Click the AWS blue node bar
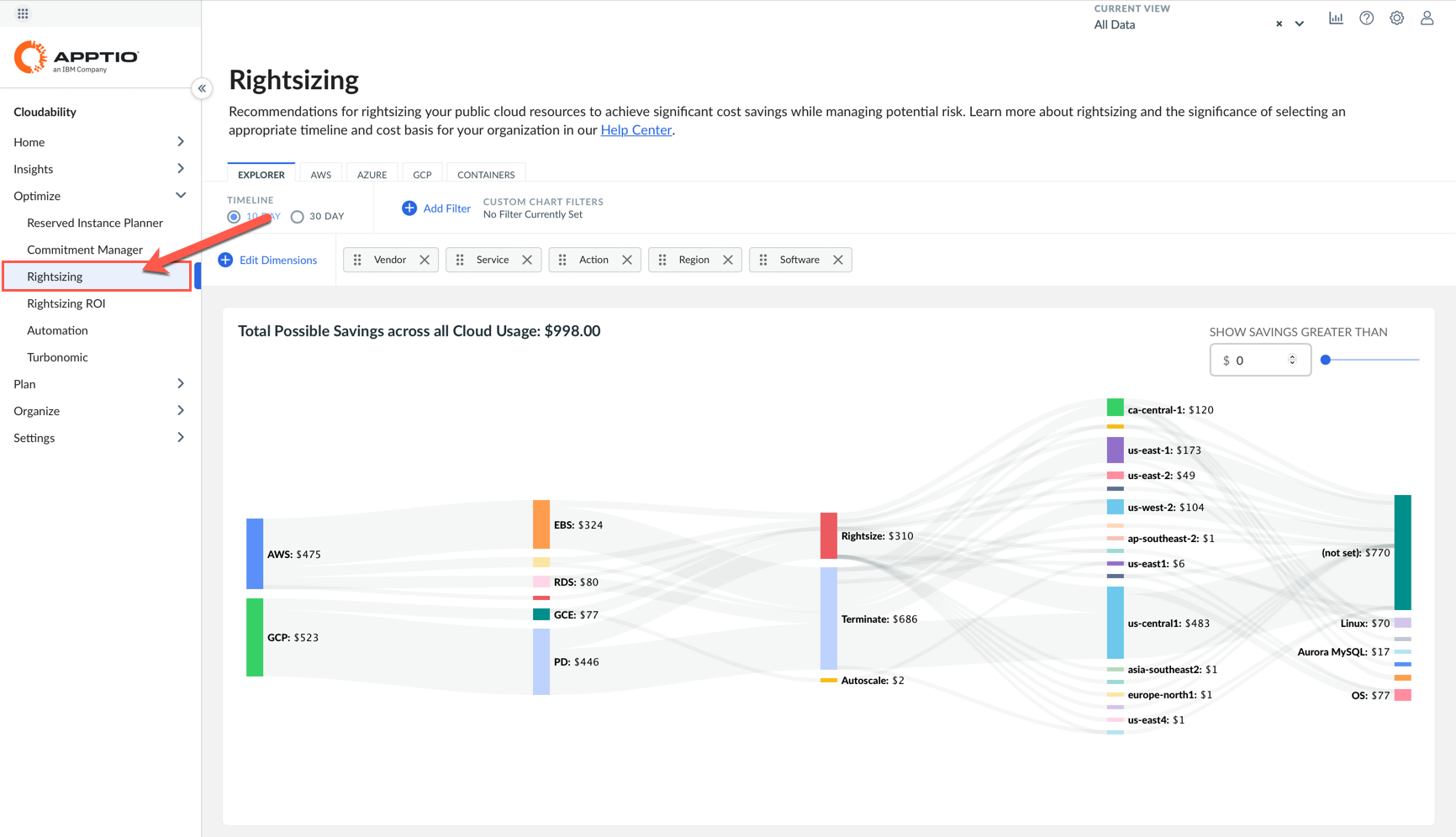The image size is (1456, 837). 255,554
